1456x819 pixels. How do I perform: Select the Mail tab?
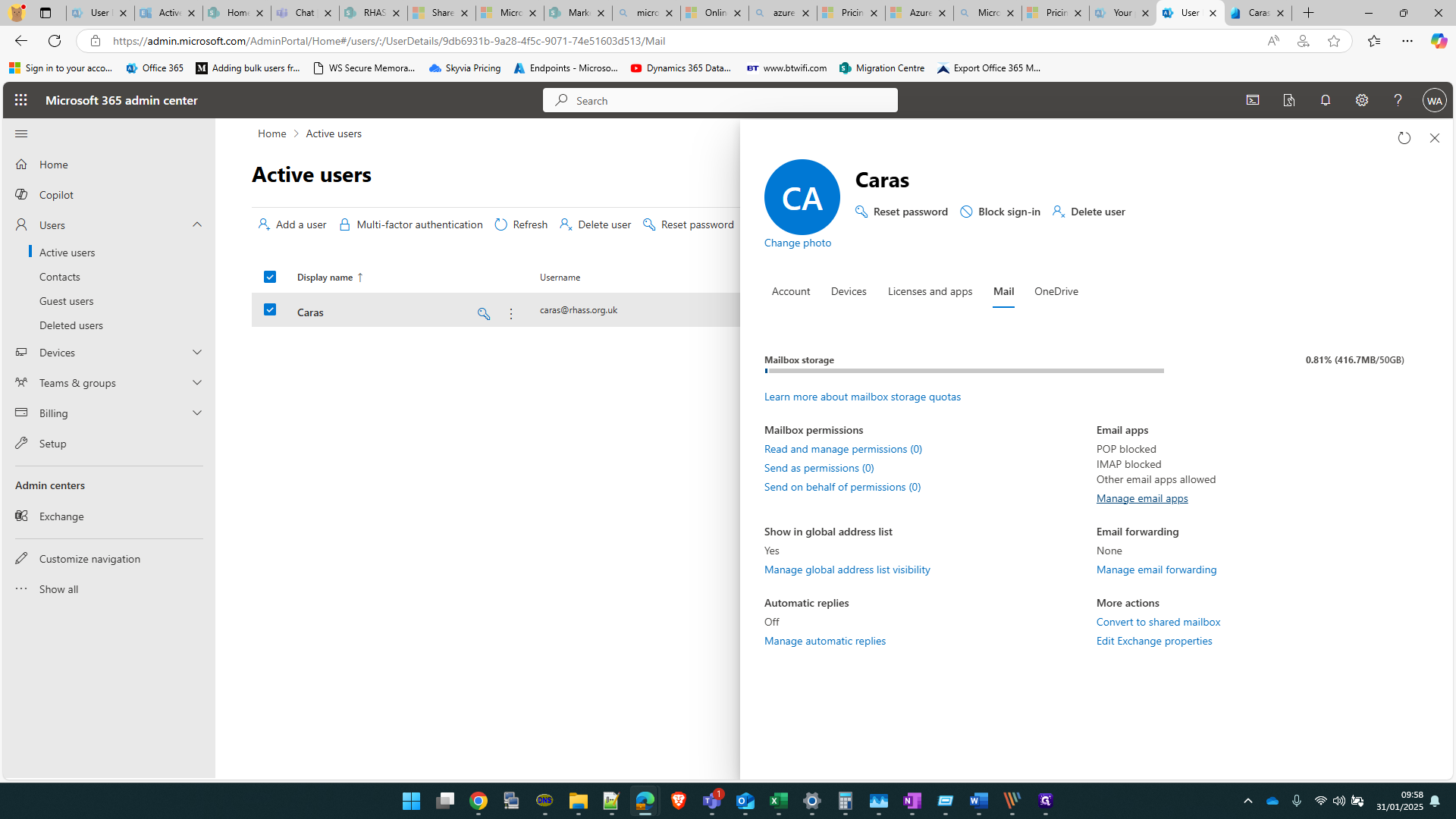(1003, 291)
